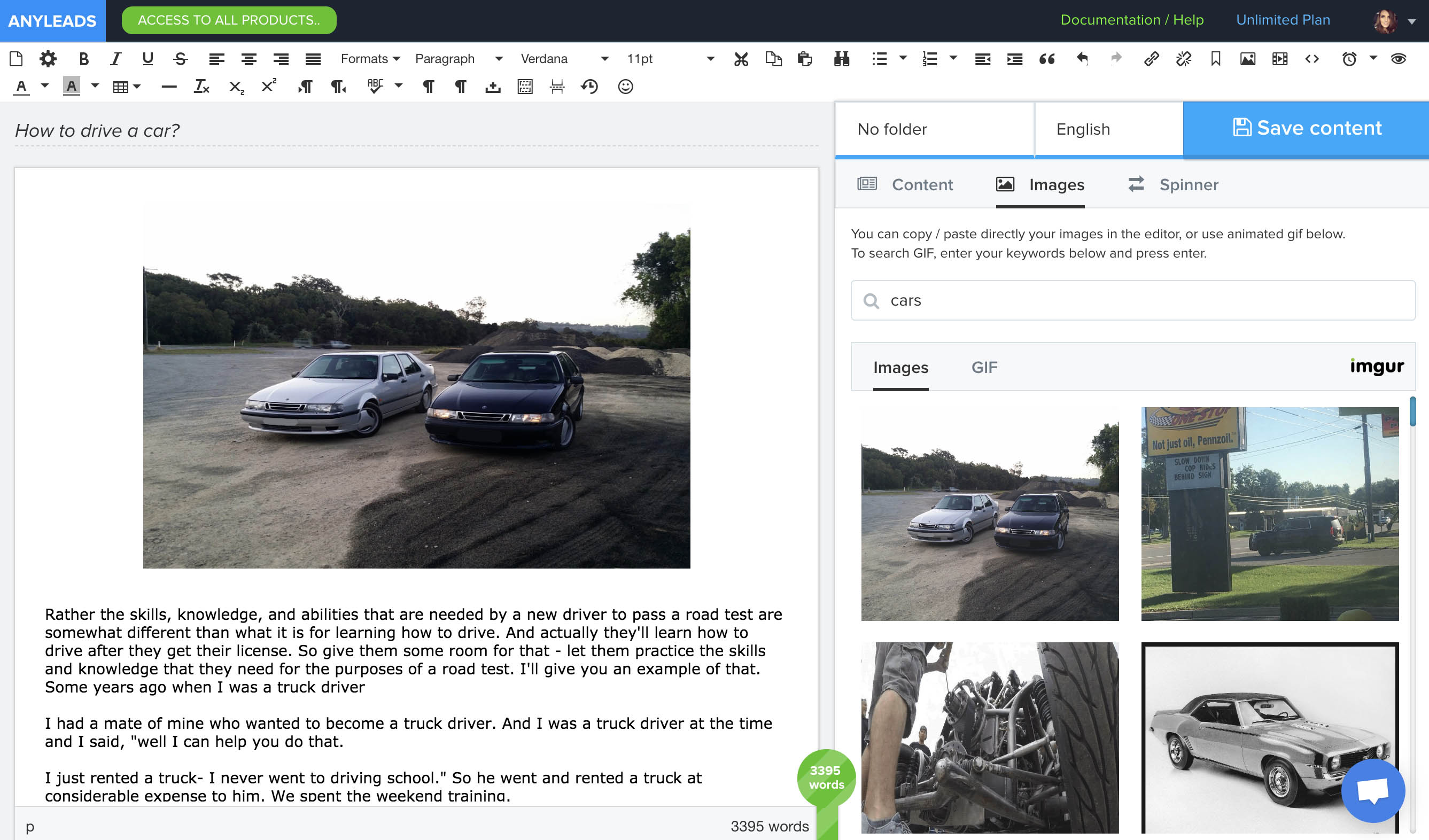Image resolution: width=1429 pixels, height=840 pixels.
Task: Insert date and time with the alarm clock icon
Action: (x=1349, y=58)
